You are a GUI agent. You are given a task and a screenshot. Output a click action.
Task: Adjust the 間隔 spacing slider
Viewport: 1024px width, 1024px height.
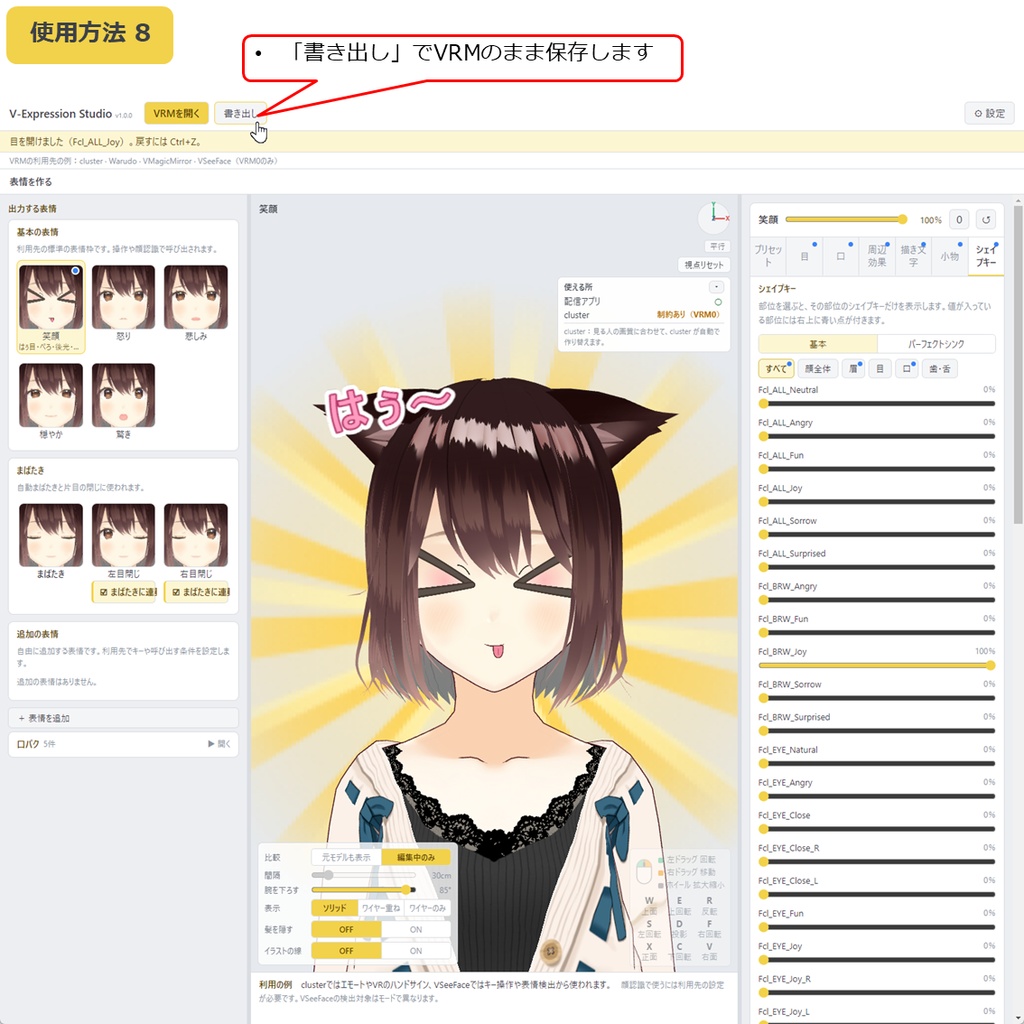click(364, 875)
